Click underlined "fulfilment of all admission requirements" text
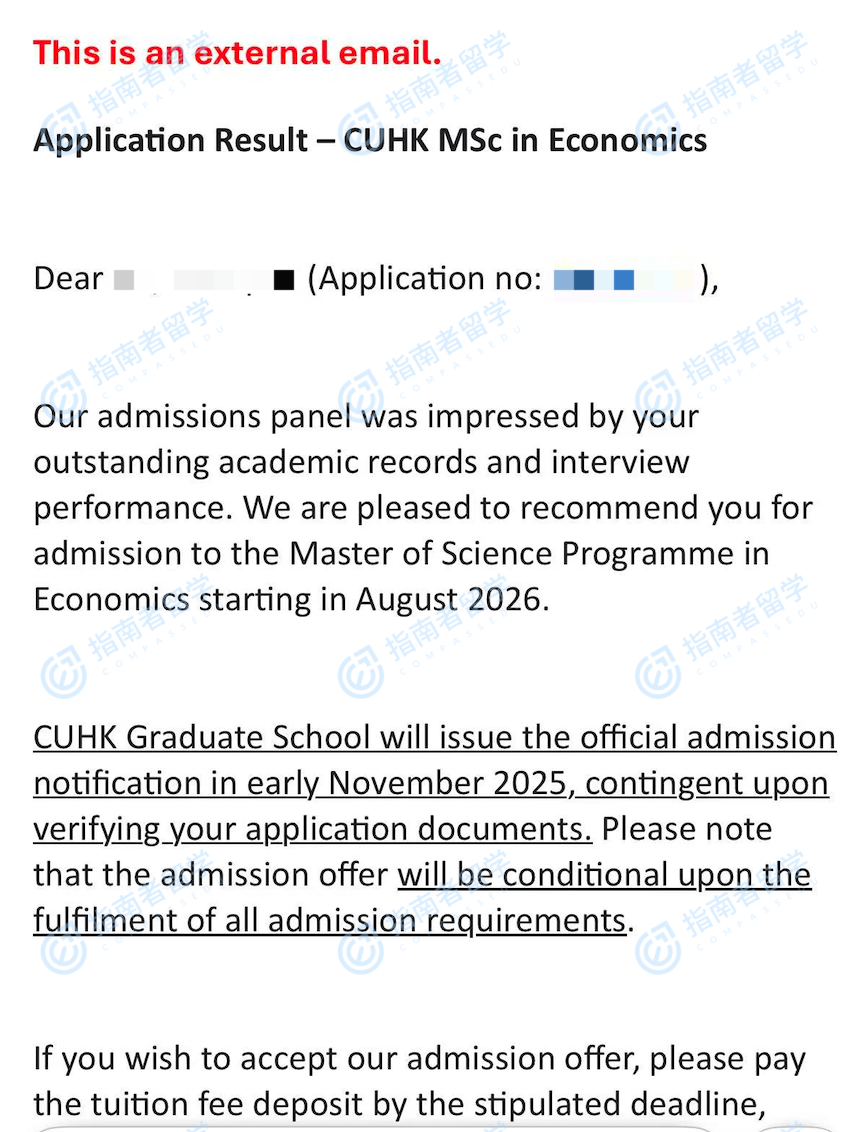The height and width of the screenshot is (1132, 854). point(329,920)
